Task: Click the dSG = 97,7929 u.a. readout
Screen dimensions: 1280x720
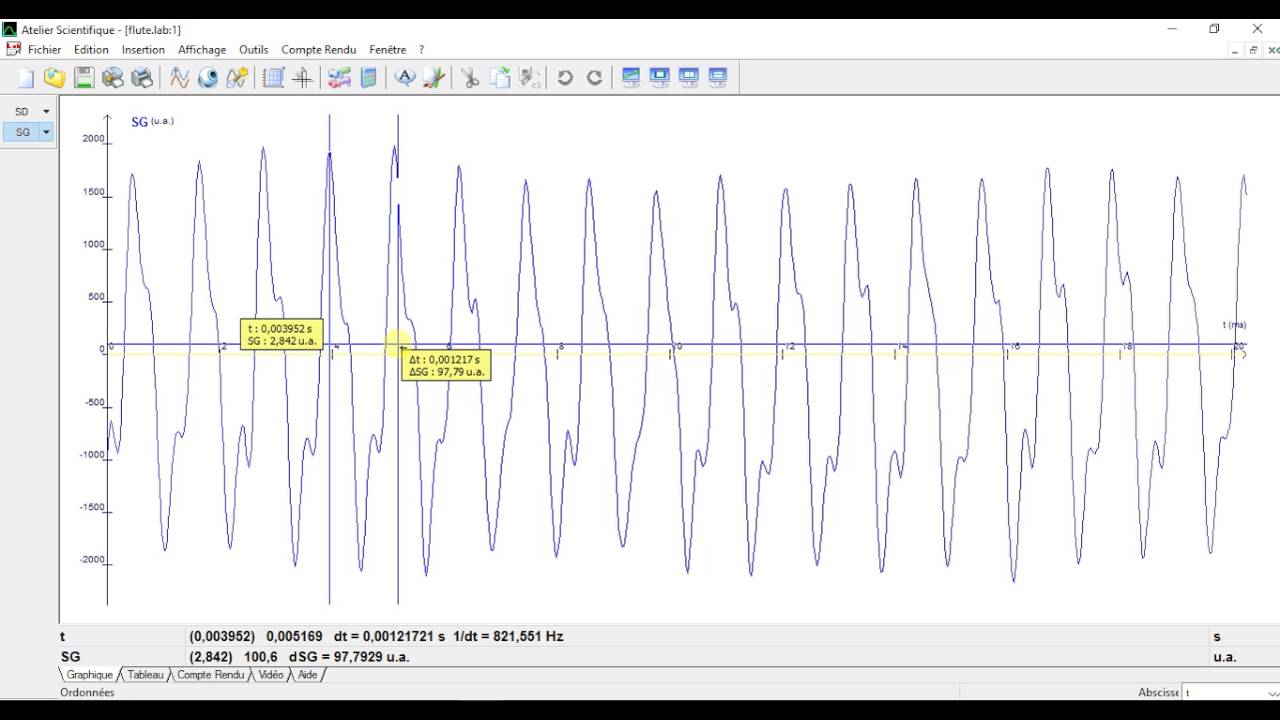Action: pyautogui.click(x=348, y=657)
